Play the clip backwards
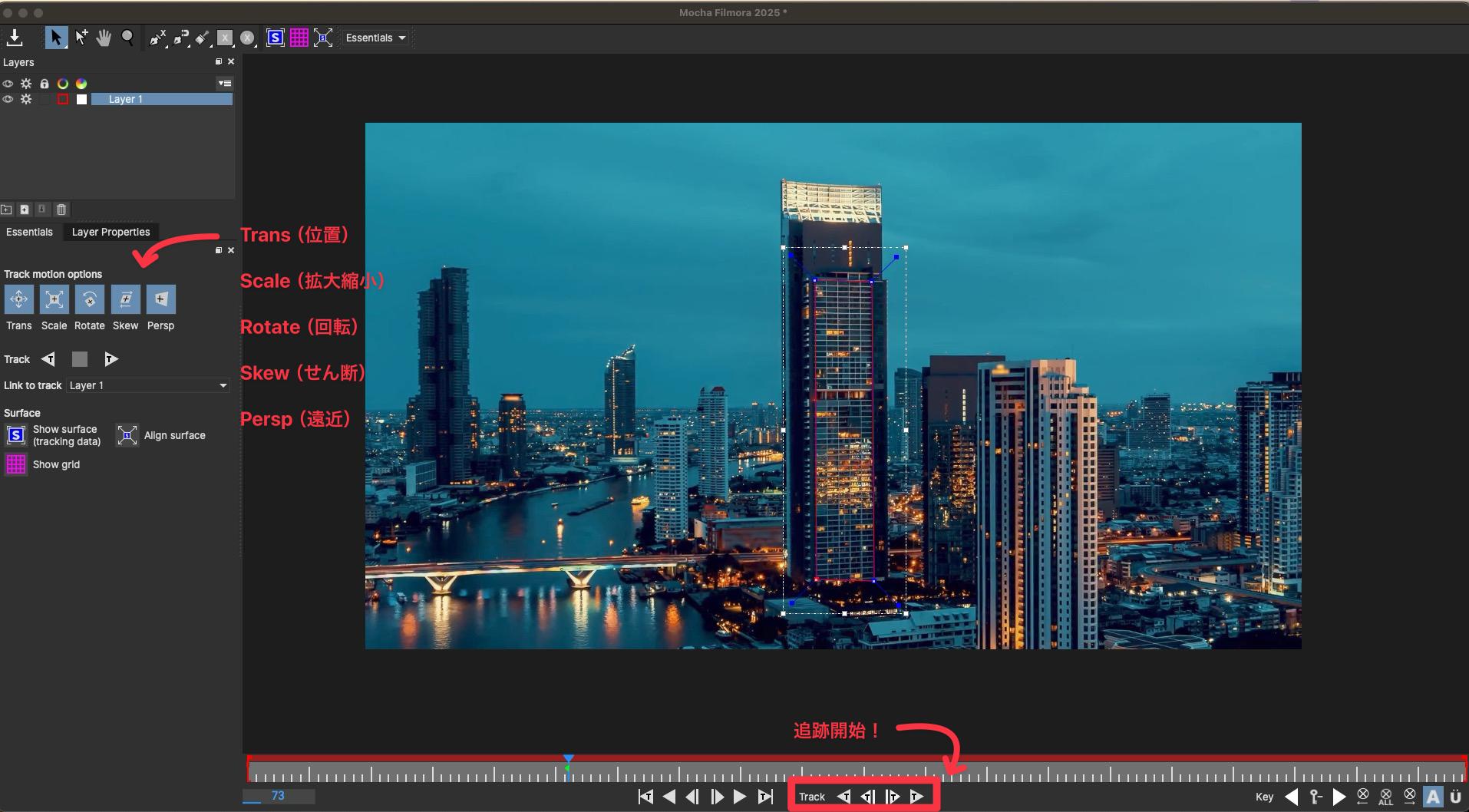The width and height of the screenshot is (1469, 812). click(x=669, y=797)
